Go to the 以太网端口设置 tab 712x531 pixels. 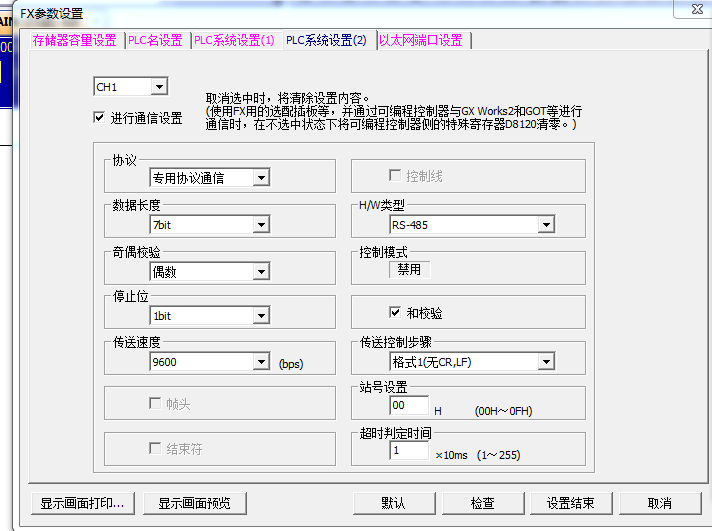(x=420, y=41)
